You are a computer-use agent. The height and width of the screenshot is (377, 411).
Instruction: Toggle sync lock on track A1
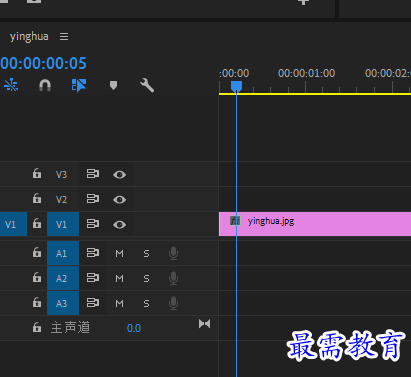point(93,253)
